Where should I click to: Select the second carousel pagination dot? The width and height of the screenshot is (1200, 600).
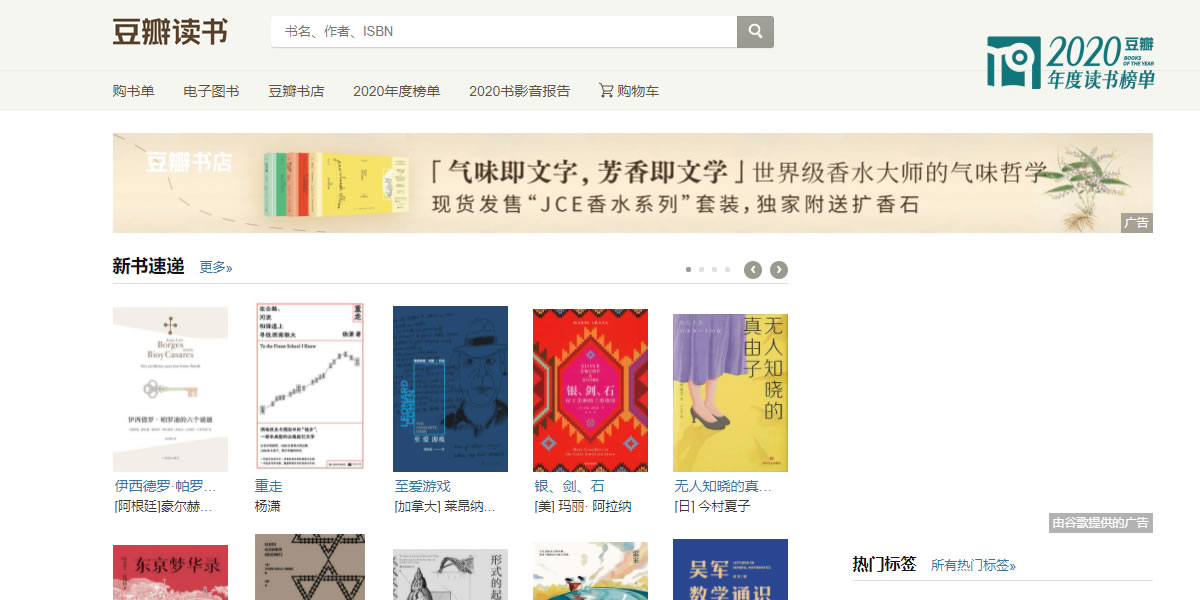(701, 269)
